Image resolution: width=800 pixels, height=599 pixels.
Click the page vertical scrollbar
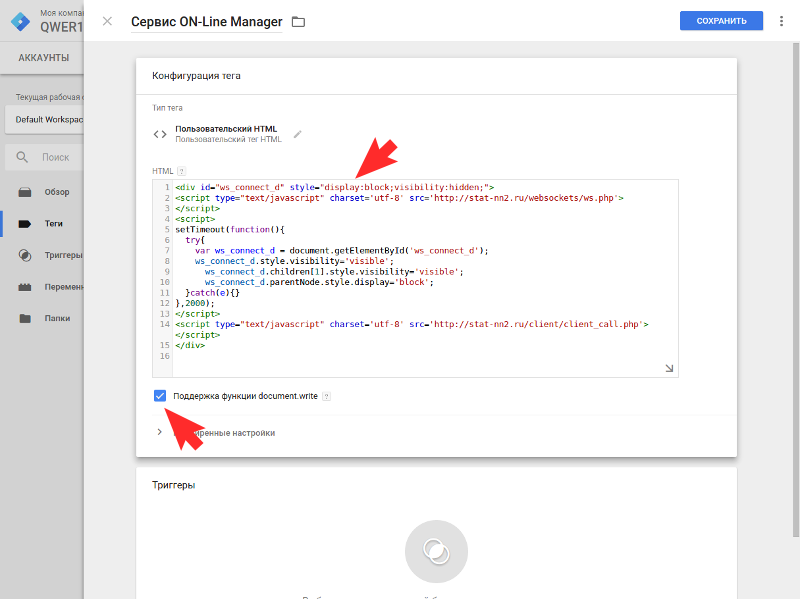click(x=795, y=290)
